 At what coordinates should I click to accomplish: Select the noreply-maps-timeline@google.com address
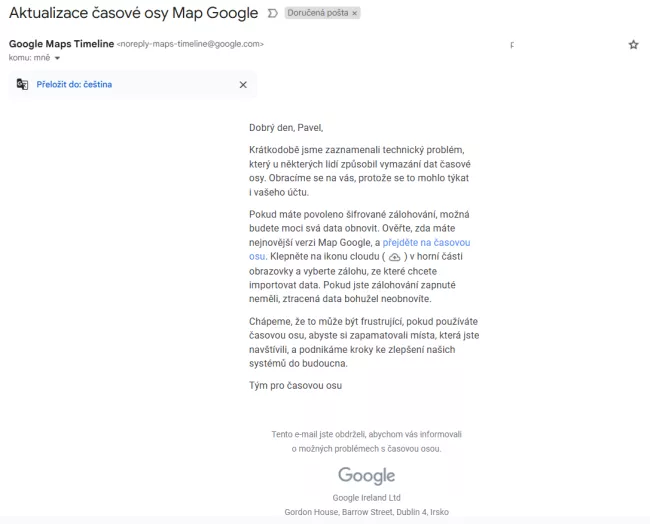click(190, 44)
